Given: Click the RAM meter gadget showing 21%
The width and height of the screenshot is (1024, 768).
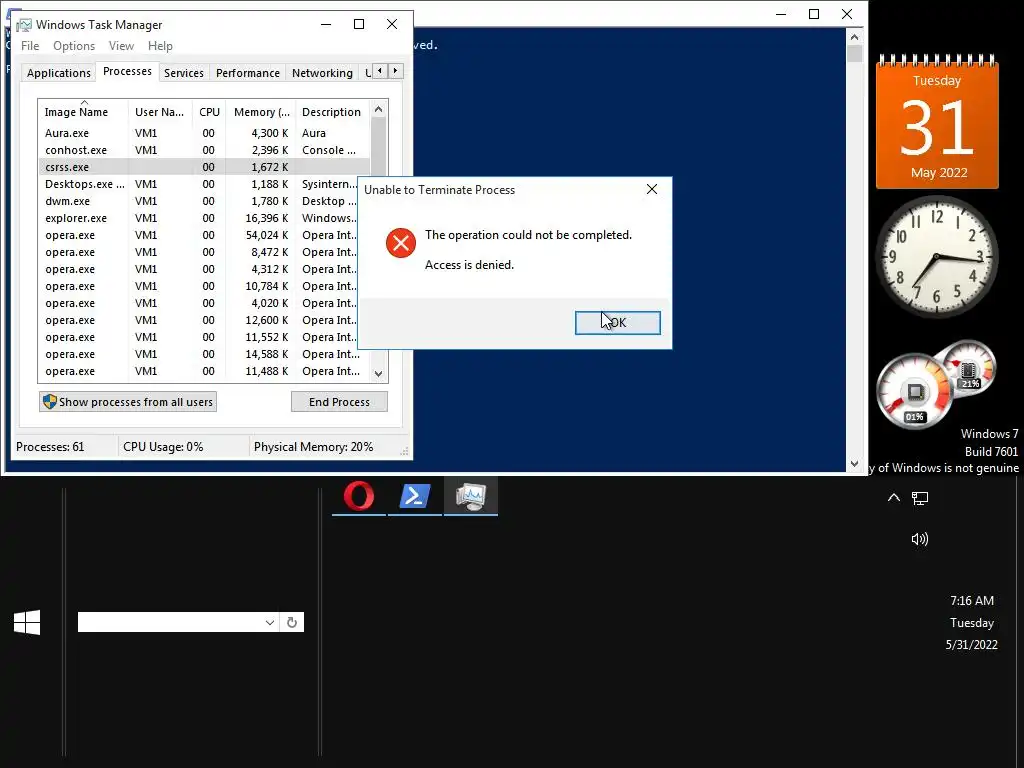Looking at the screenshot, I should pos(968,368).
